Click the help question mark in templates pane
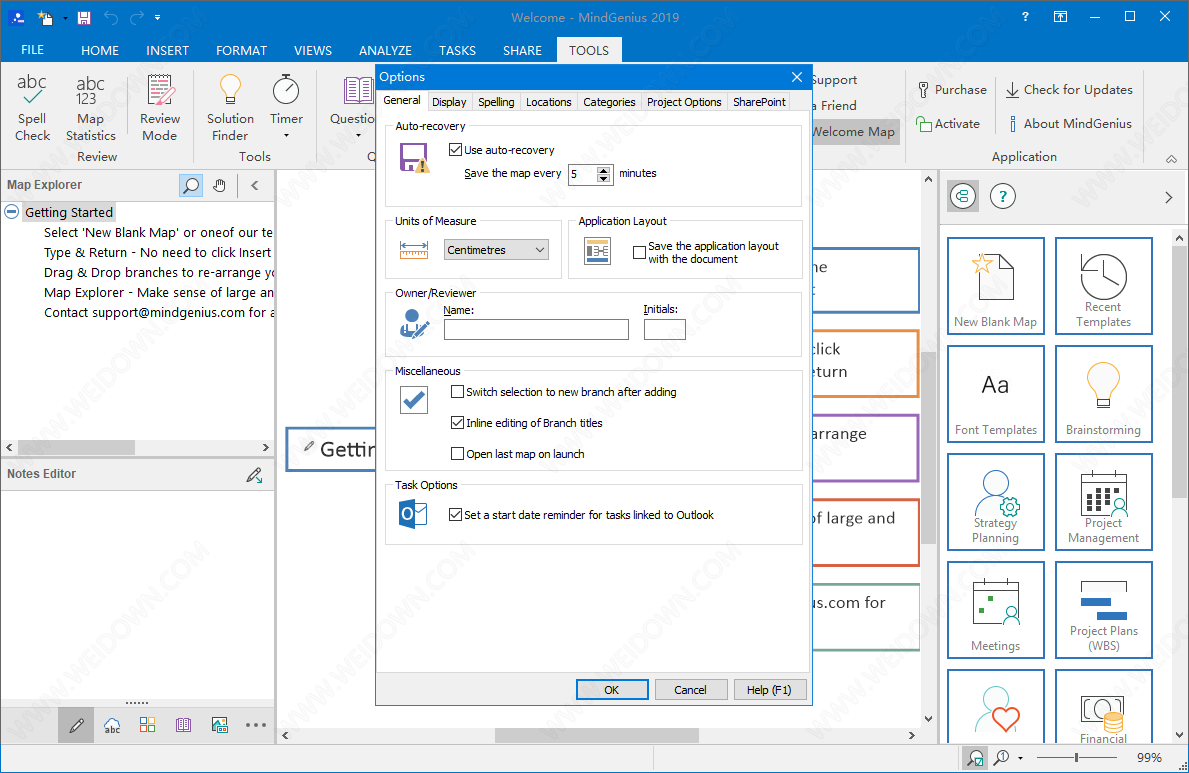Screen dimensions: 1189x773 1002,197
